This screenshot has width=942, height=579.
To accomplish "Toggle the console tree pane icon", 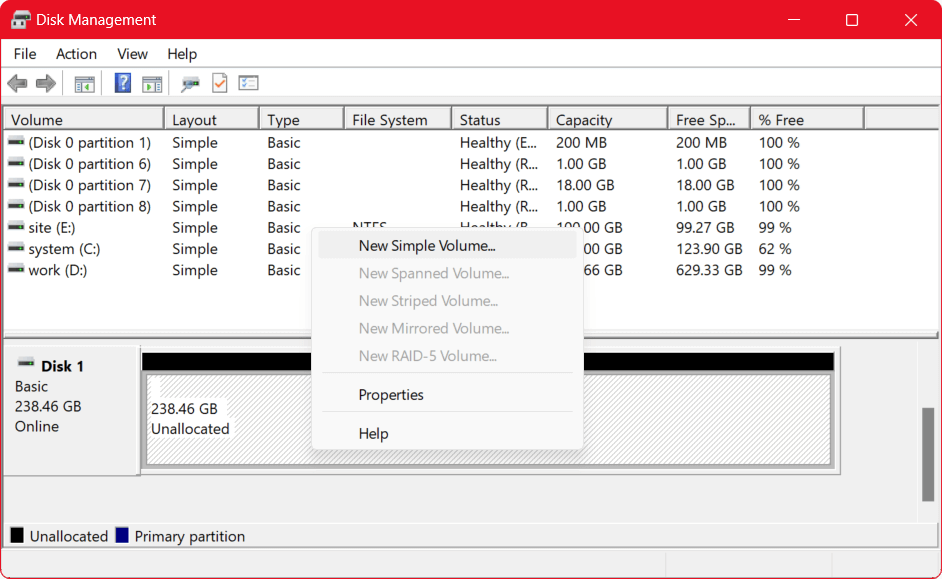I will (84, 82).
